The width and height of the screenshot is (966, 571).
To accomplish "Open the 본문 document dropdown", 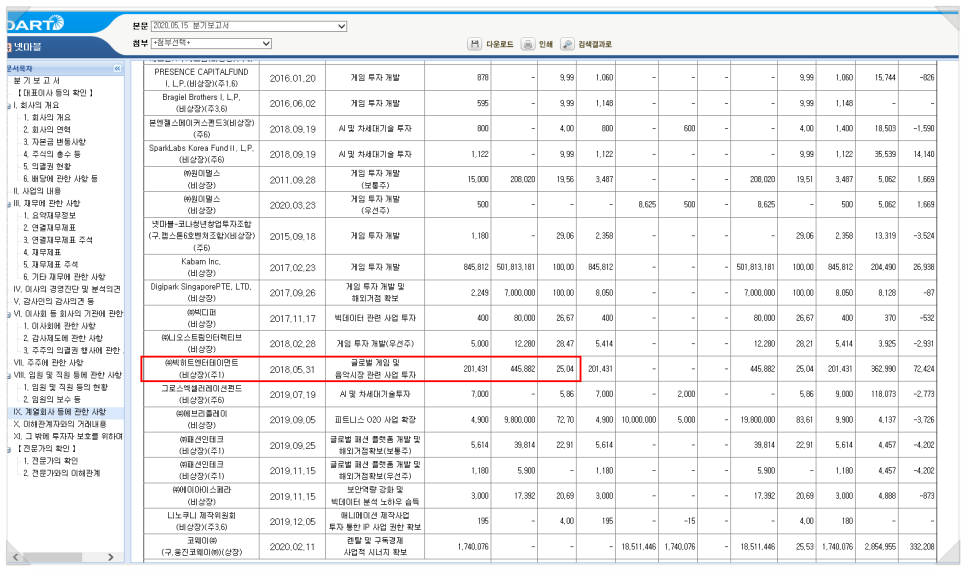I will (x=249, y=26).
